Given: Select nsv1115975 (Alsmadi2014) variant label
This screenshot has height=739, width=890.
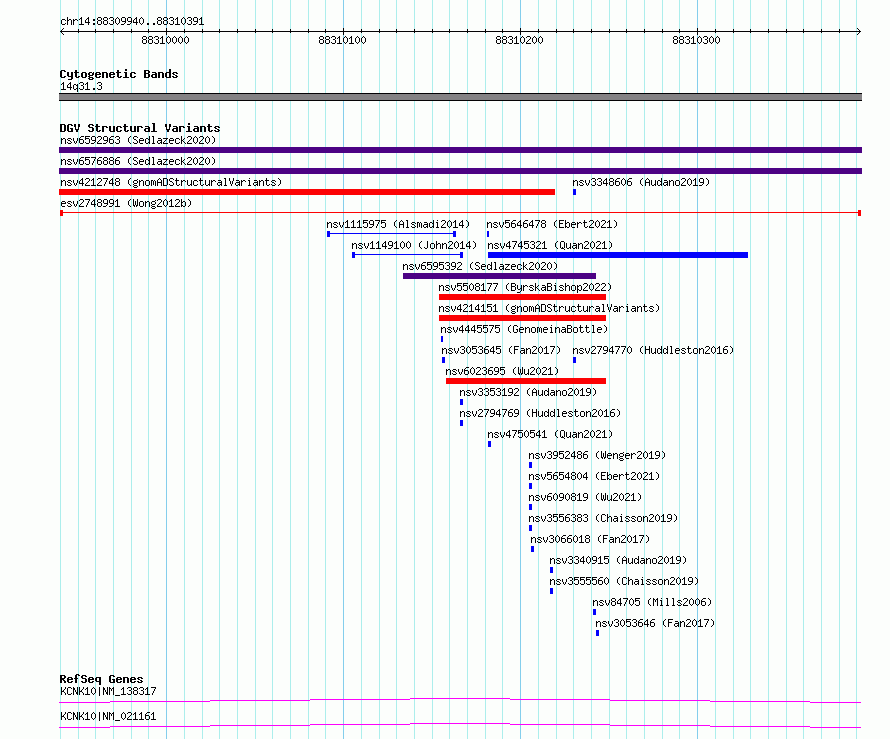Looking at the screenshot, I should click(398, 224).
